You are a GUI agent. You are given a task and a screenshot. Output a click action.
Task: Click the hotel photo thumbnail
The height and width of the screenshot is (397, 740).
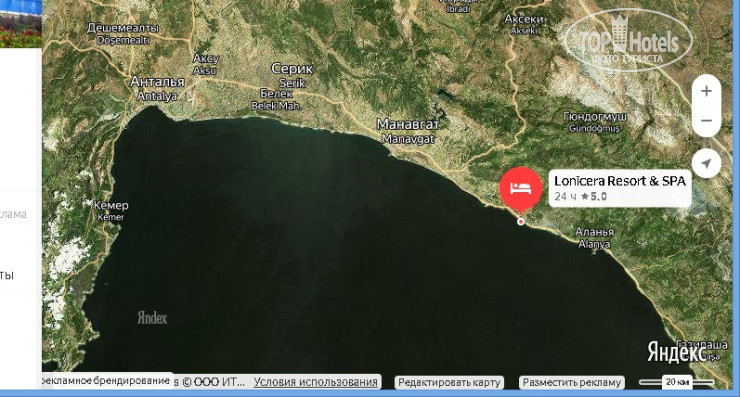(x=21, y=24)
